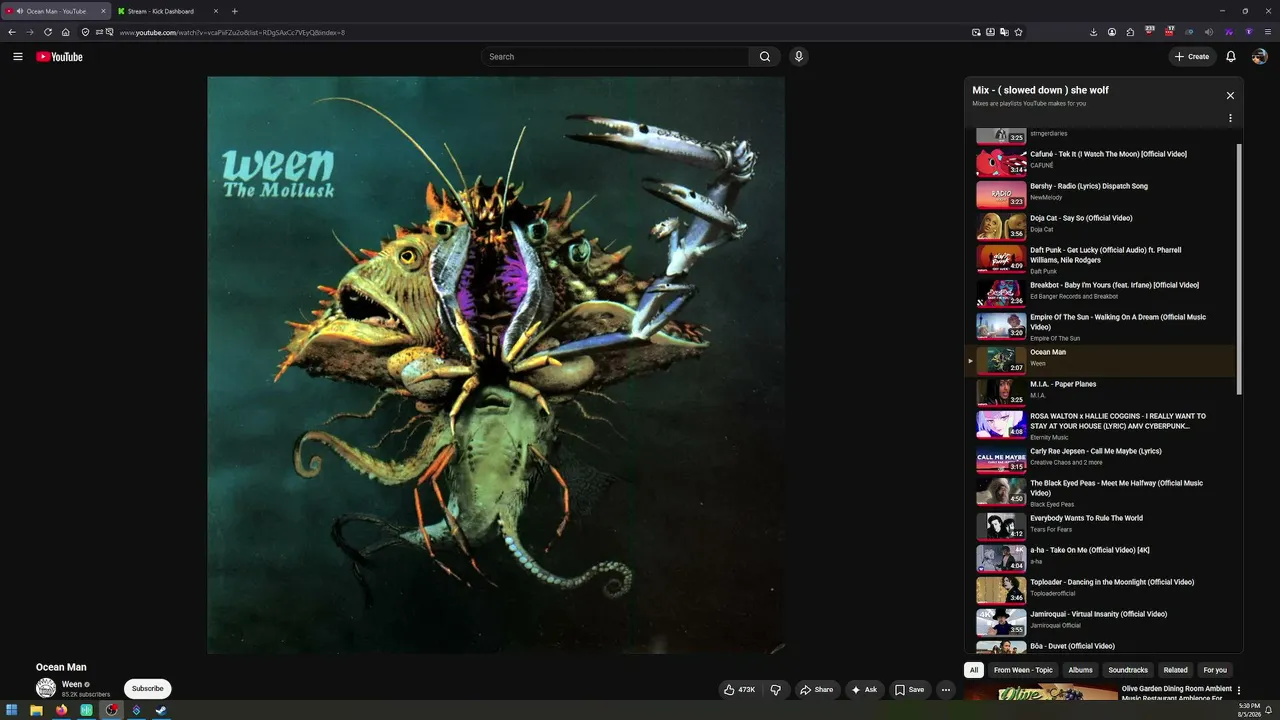Open Everybody Wants To Rule The World thumbnail
The width and height of the screenshot is (1280, 720).
[1001, 525]
